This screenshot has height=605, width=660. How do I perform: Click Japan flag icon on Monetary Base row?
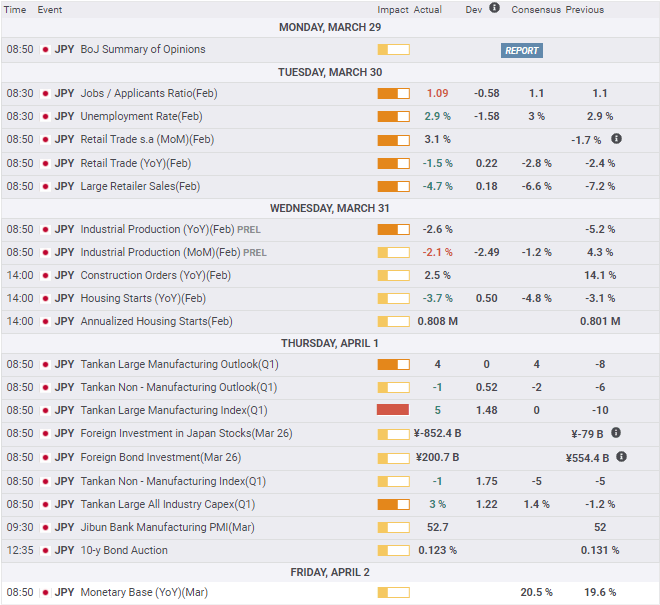(45, 593)
